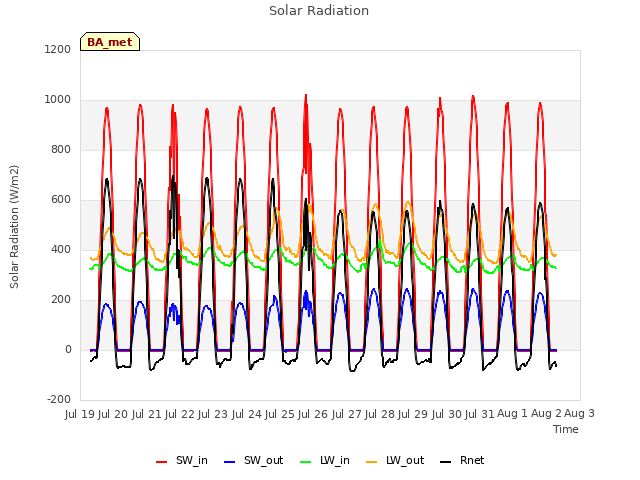Toggle SW_in series in legend
This screenshot has width=640, height=480.
(182, 461)
